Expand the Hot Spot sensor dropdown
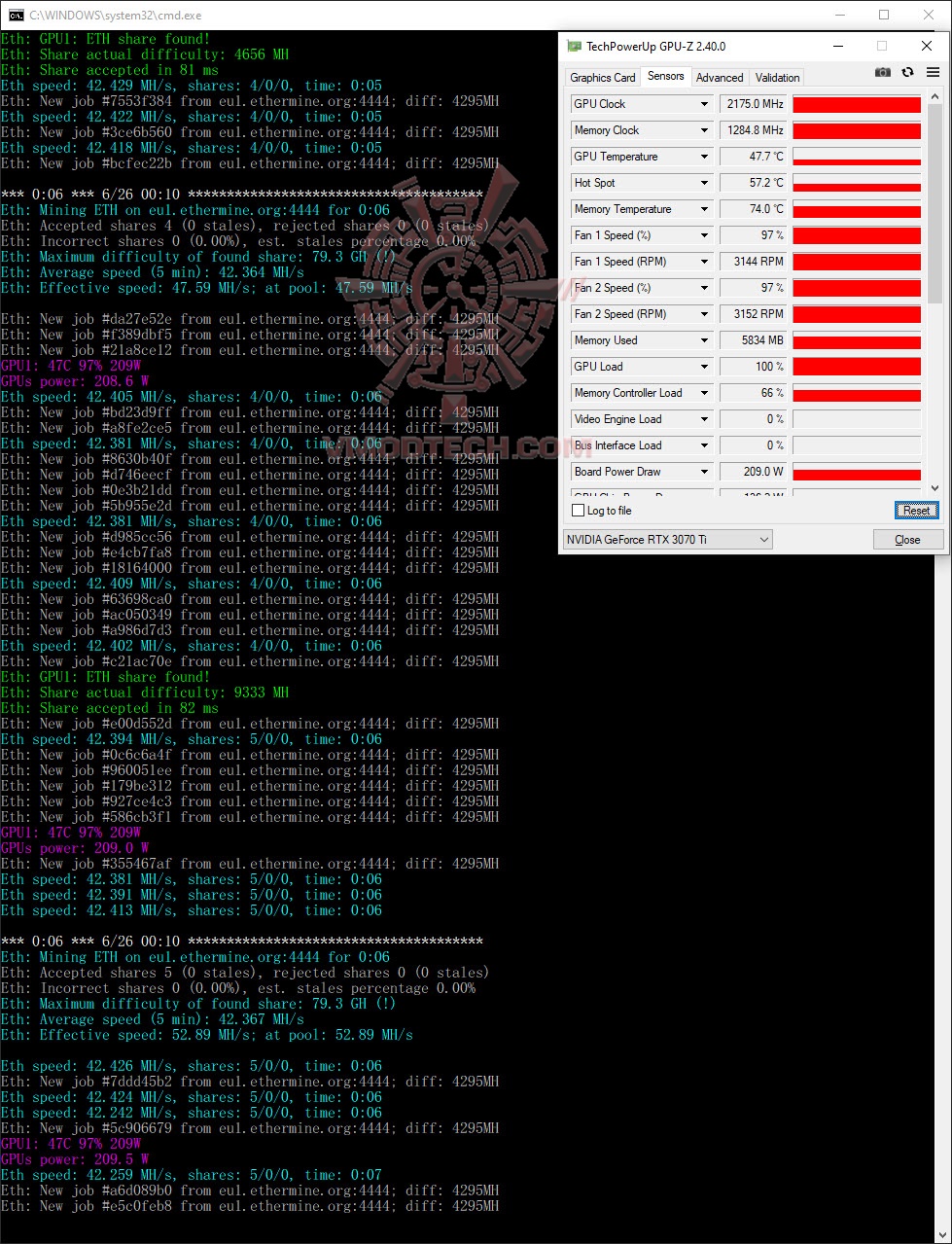Viewport: 952px width, 1244px height. click(704, 183)
